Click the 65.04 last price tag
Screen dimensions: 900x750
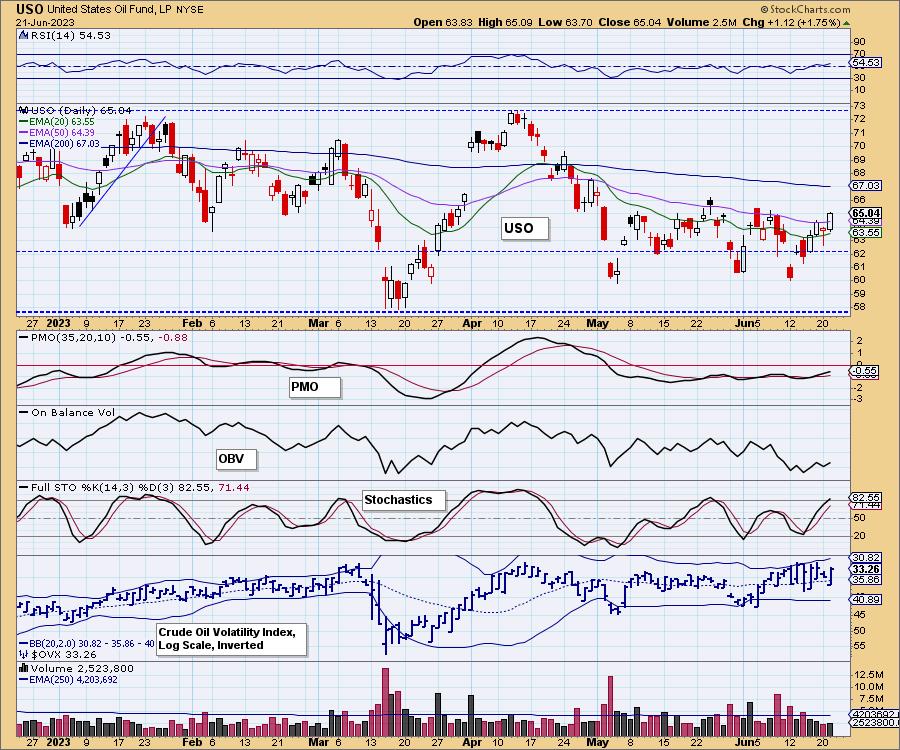[866, 213]
